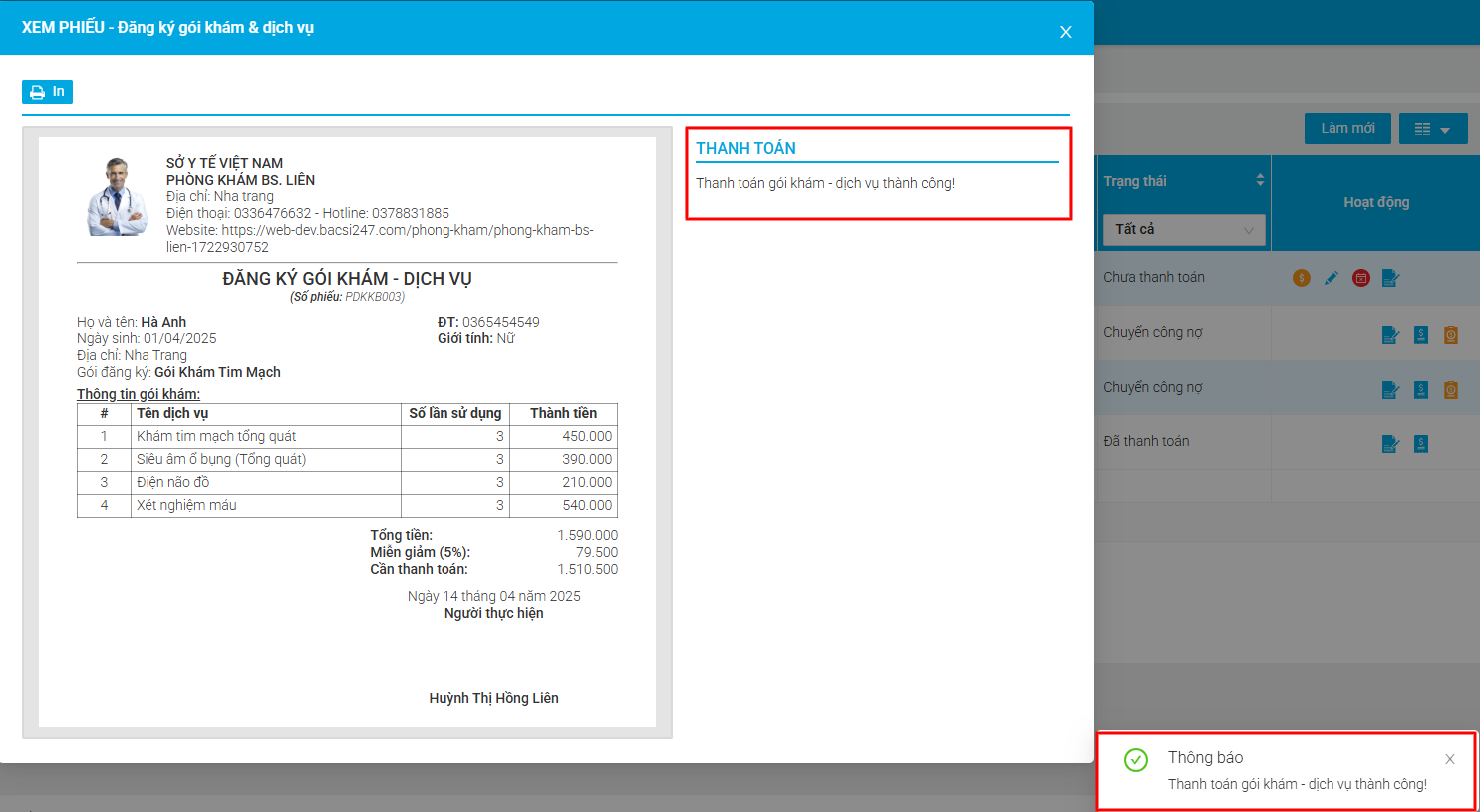Click the phone number 0365454549

pyautogui.click(x=501, y=322)
